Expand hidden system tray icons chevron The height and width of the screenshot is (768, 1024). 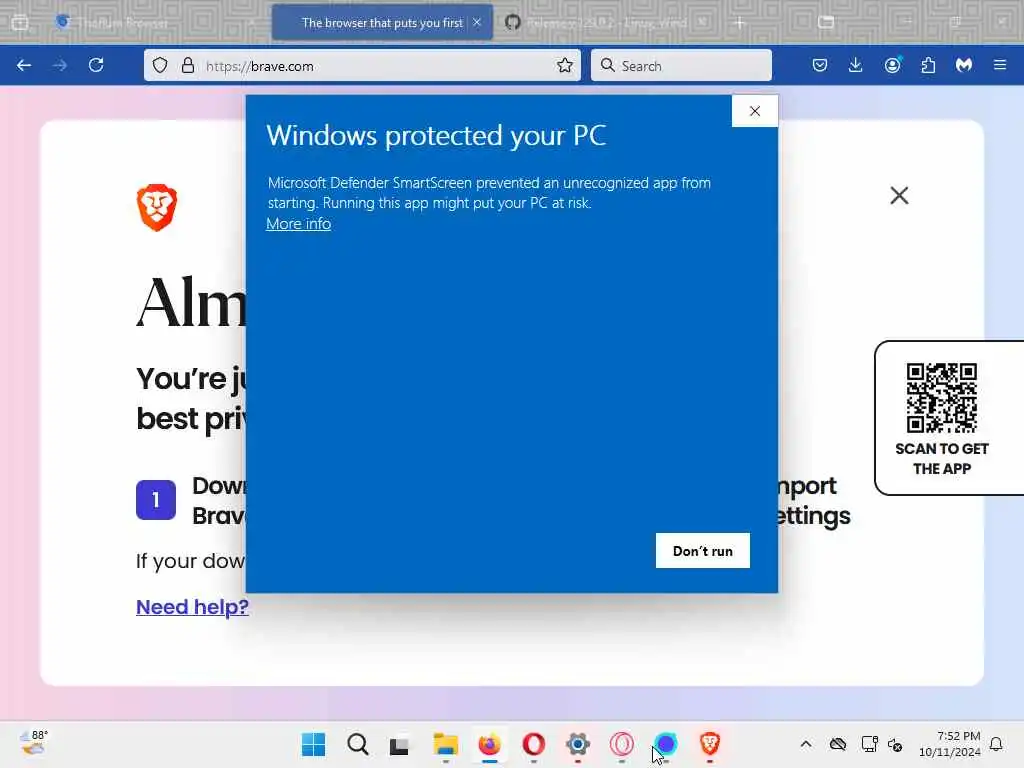(806, 744)
